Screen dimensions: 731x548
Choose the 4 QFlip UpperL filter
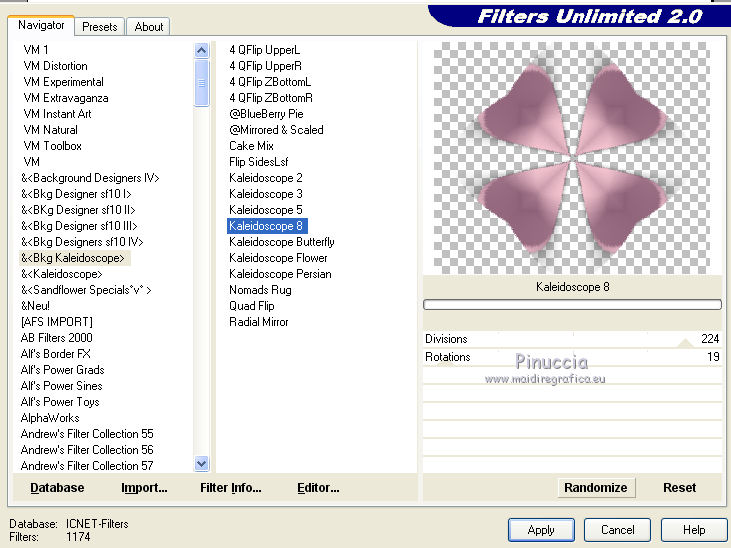click(264, 49)
